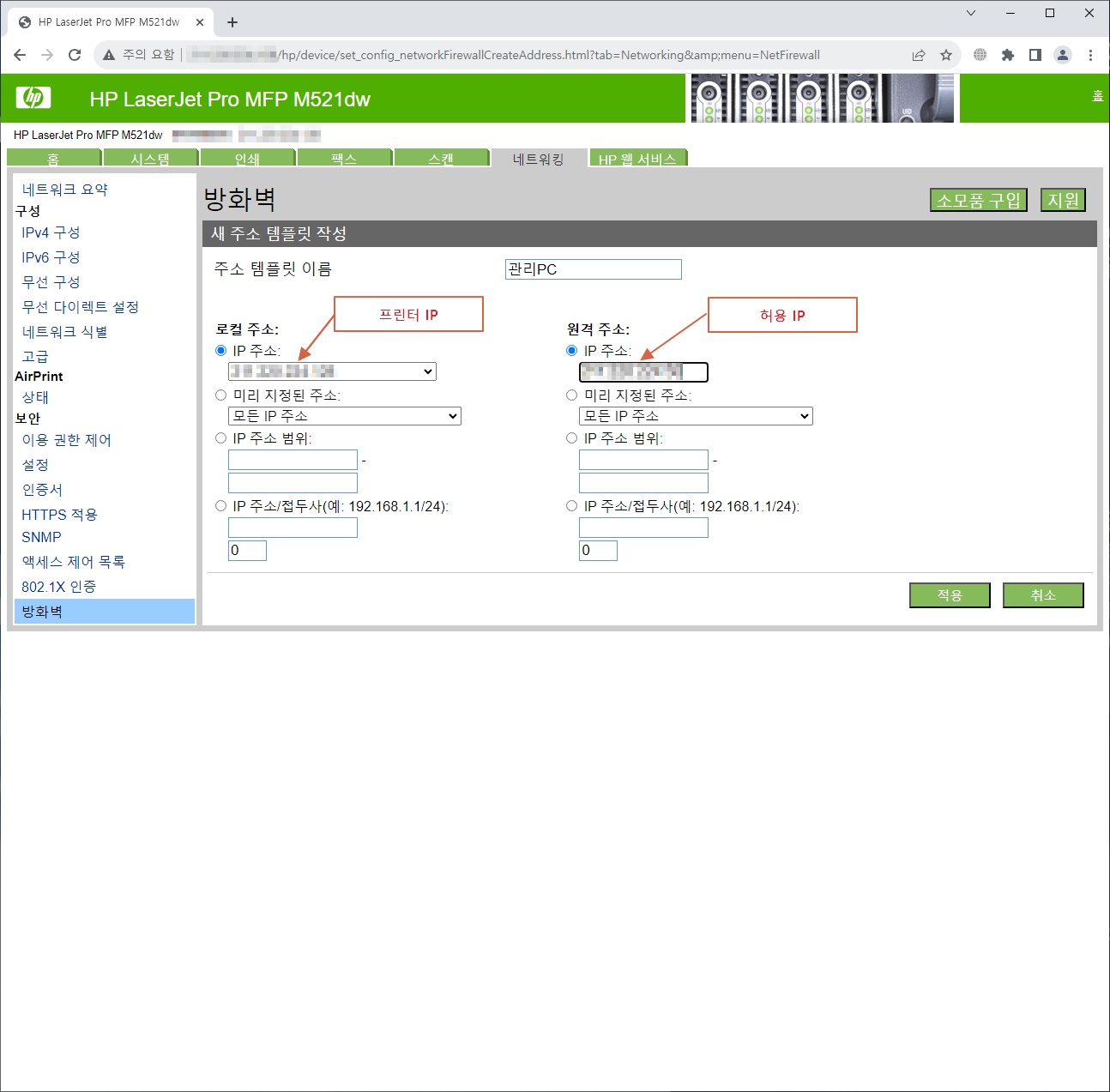
Task: Click remote prefix length field
Action: [x=598, y=551]
